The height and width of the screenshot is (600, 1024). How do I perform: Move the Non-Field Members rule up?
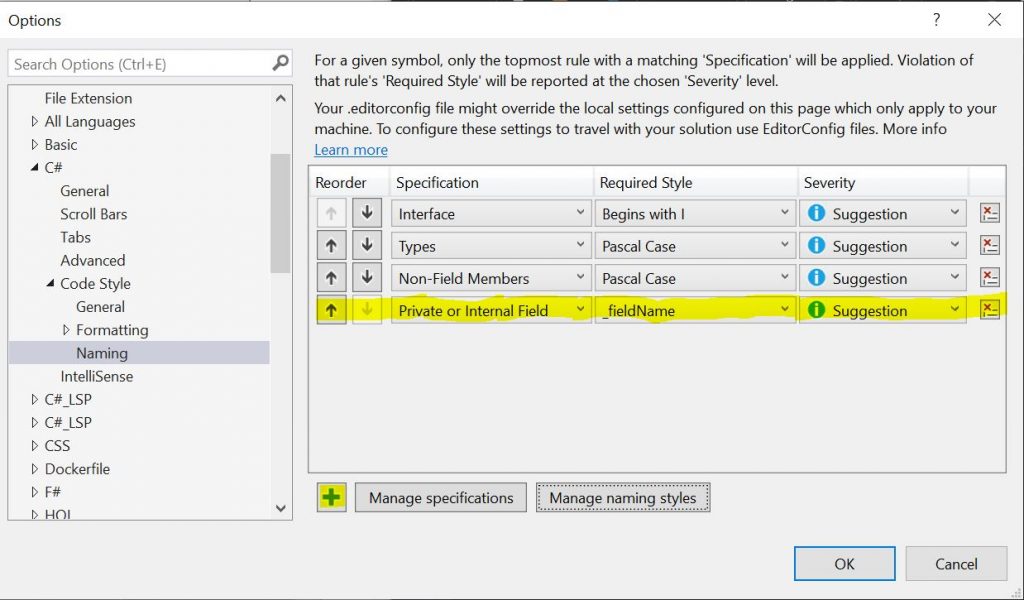click(331, 278)
